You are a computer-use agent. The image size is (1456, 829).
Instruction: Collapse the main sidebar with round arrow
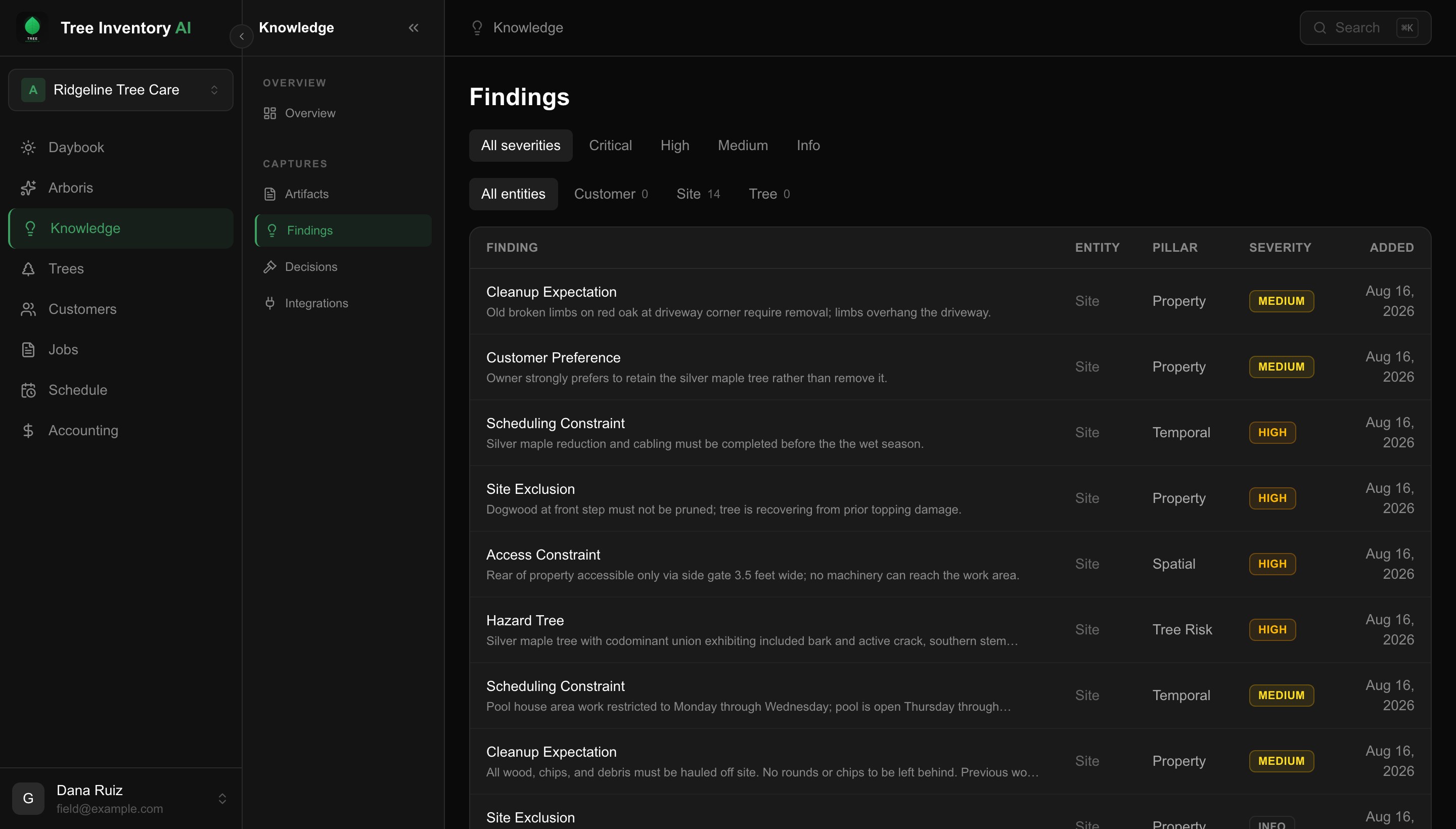242,36
